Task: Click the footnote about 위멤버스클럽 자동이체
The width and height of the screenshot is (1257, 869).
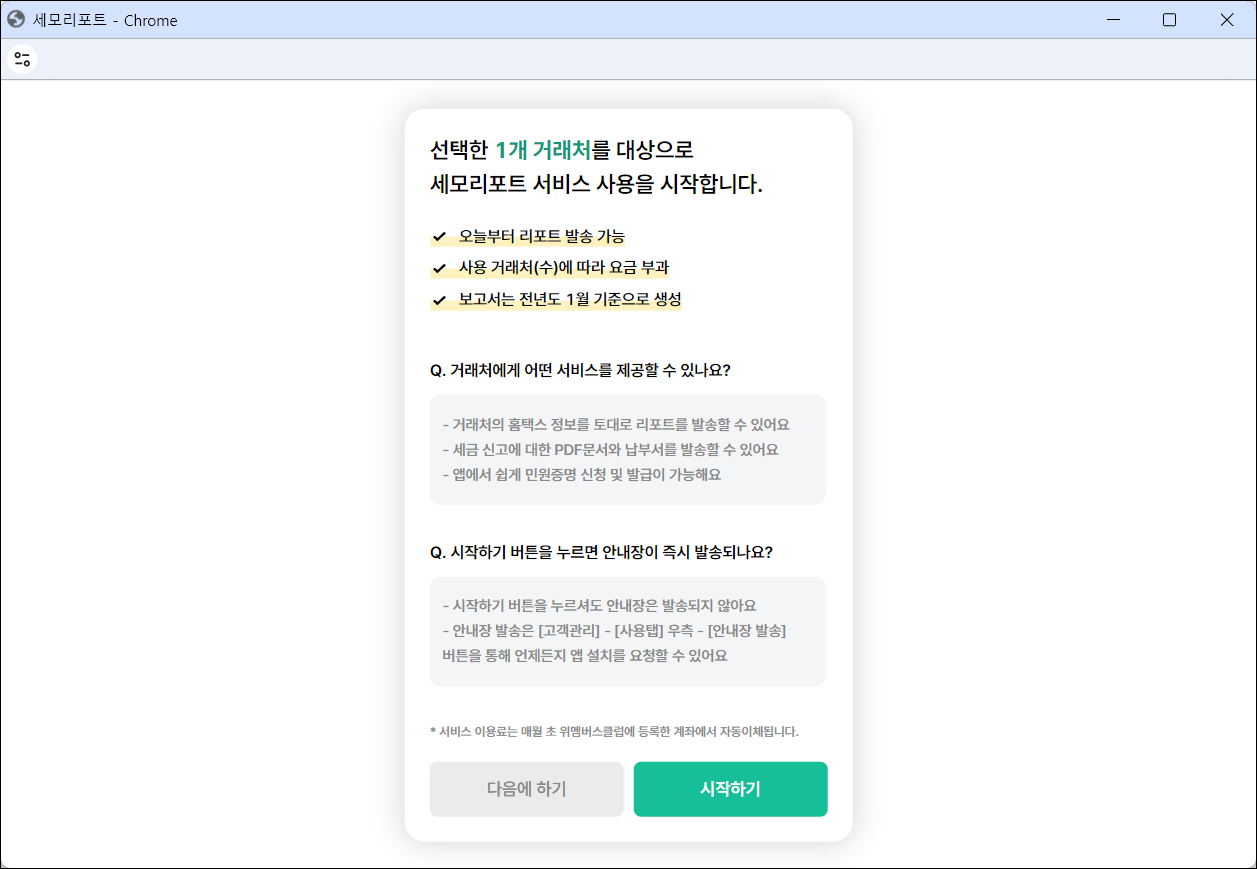Action: [x=614, y=731]
